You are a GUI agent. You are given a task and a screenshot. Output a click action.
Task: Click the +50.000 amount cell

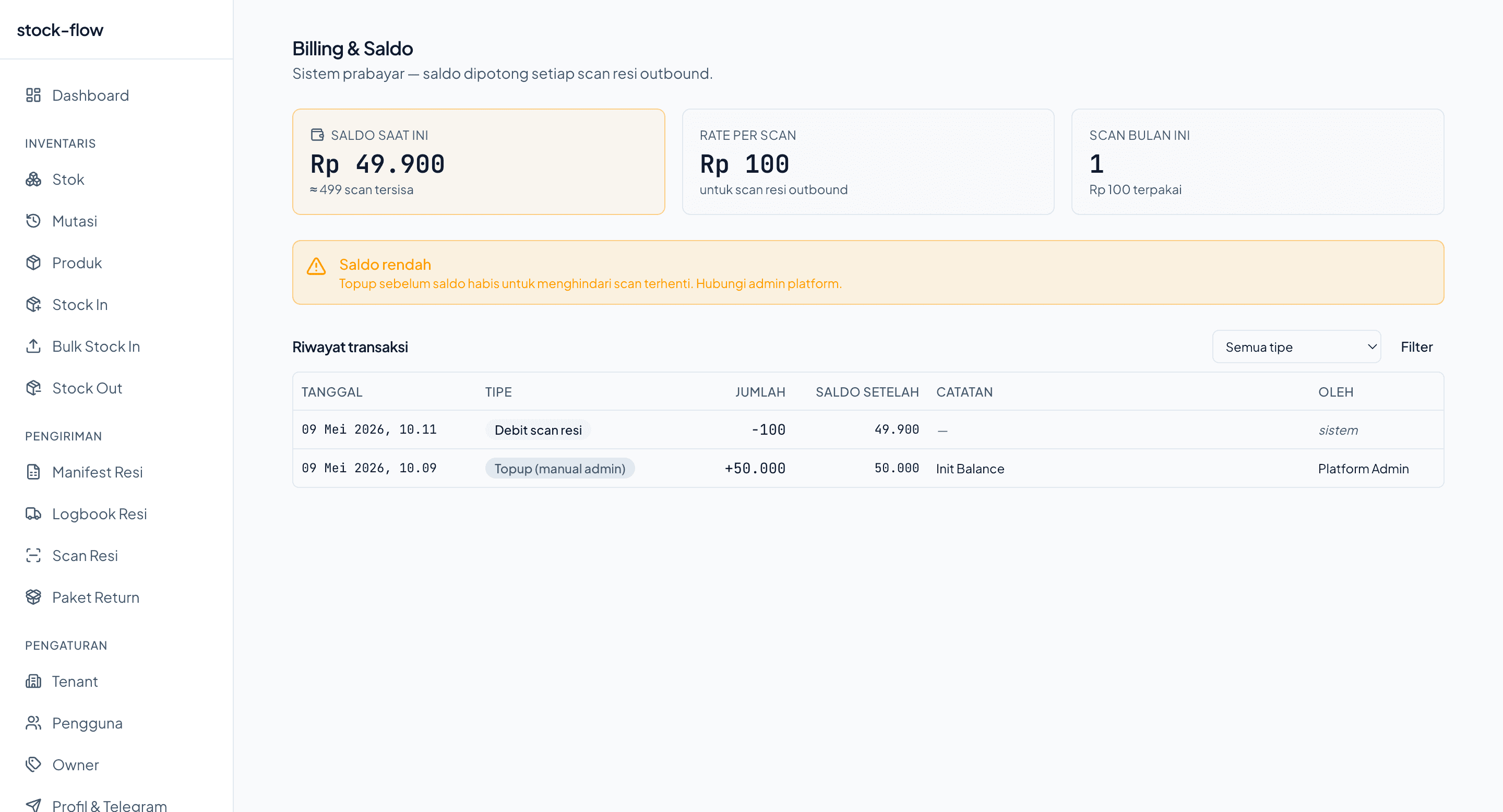tap(755, 468)
